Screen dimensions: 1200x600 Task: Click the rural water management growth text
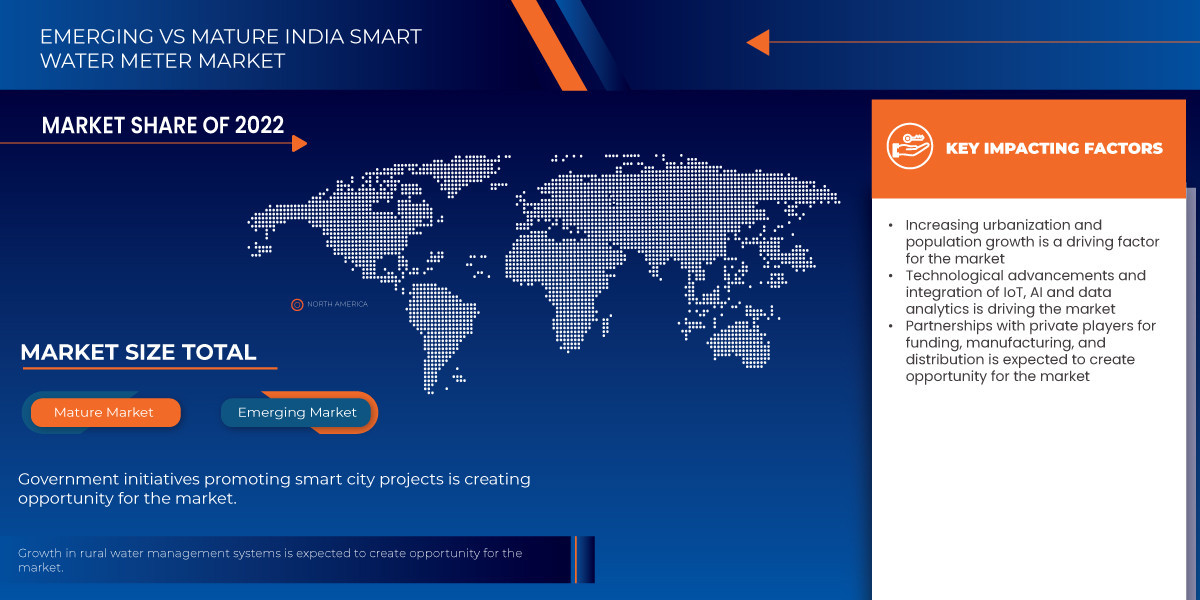coord(270,560)
